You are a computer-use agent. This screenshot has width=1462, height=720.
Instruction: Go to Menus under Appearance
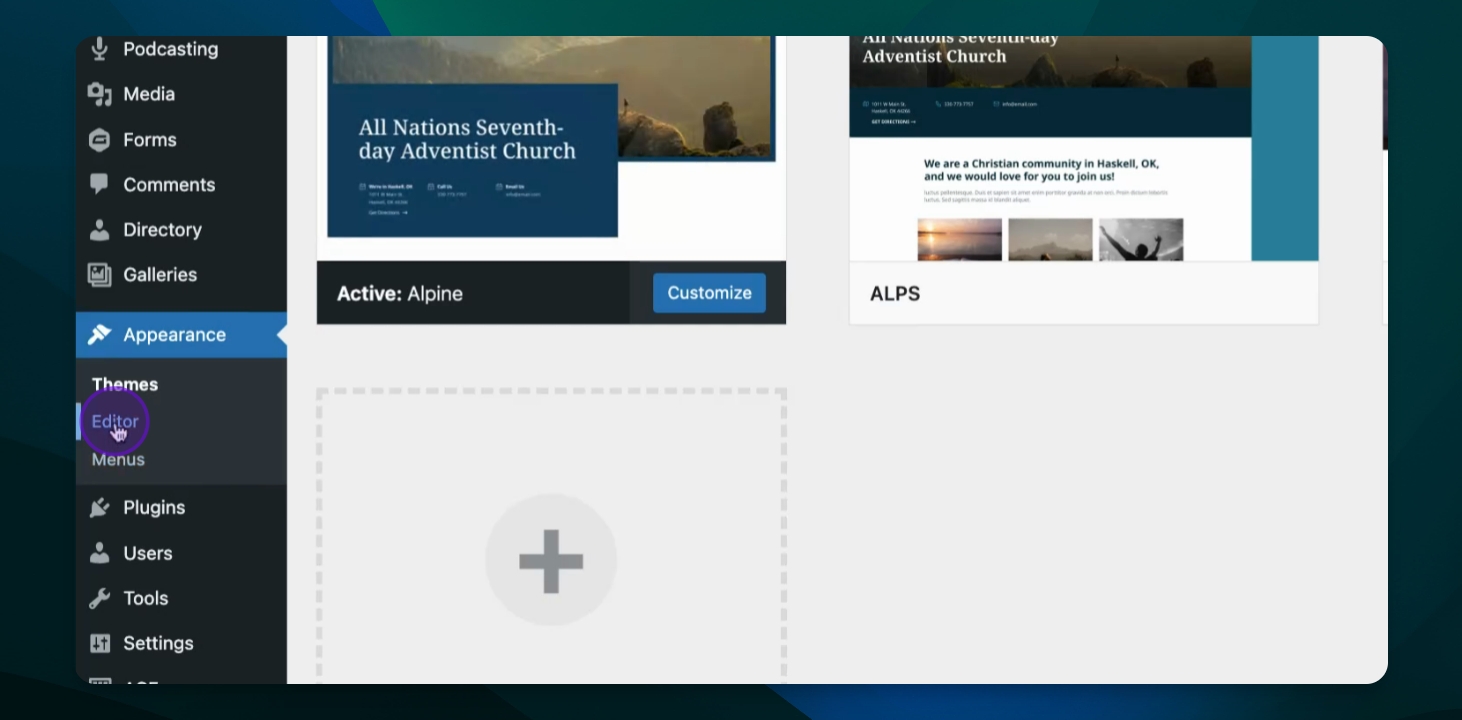118,460
